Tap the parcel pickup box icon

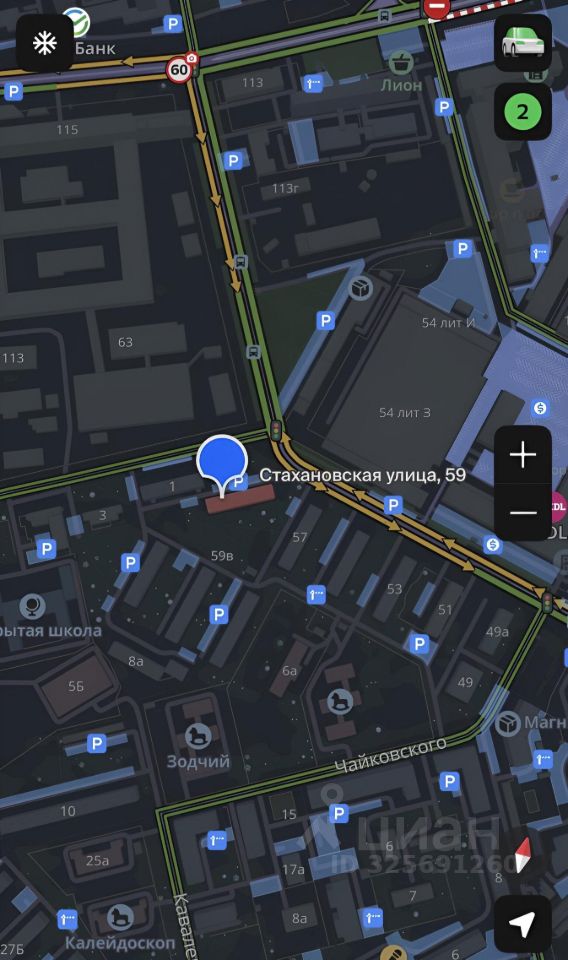361,288
